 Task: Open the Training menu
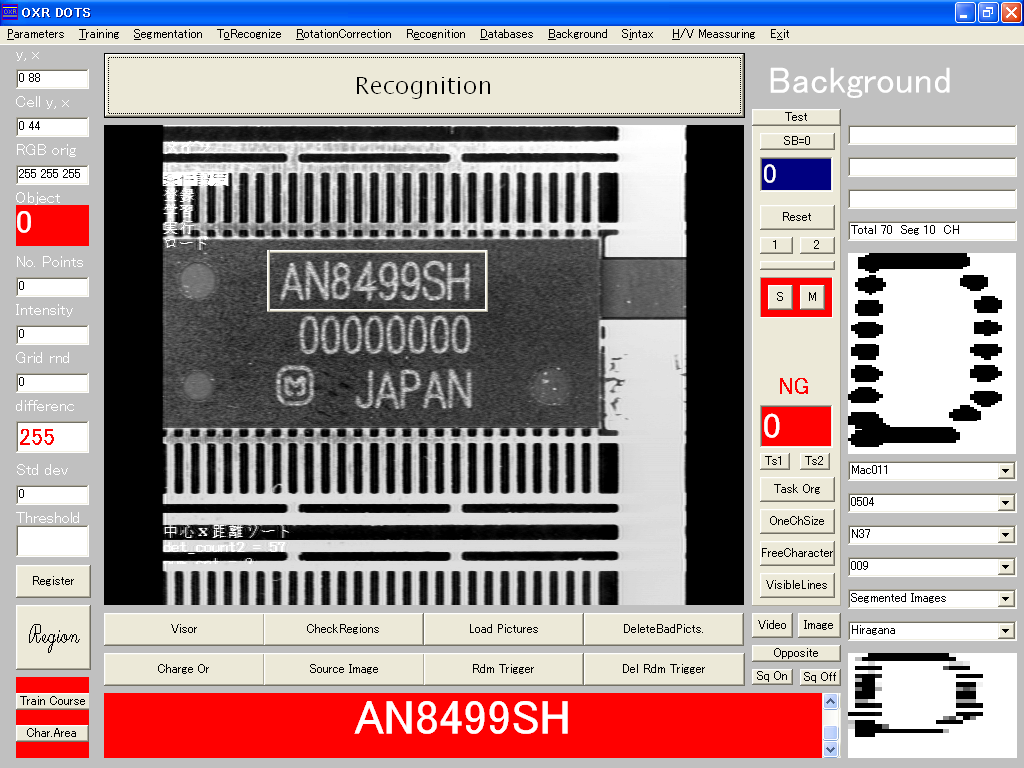[x=99, y=34]
